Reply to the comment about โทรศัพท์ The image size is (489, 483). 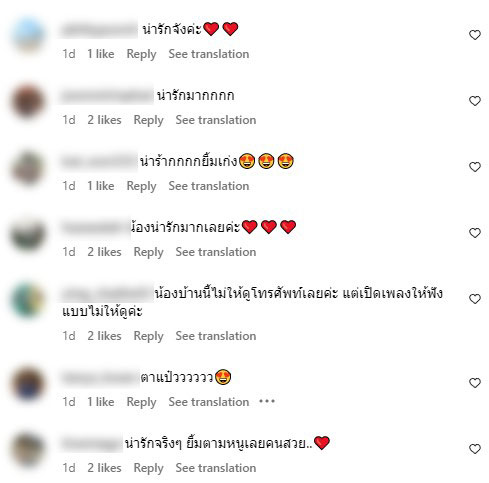[148, 336]
